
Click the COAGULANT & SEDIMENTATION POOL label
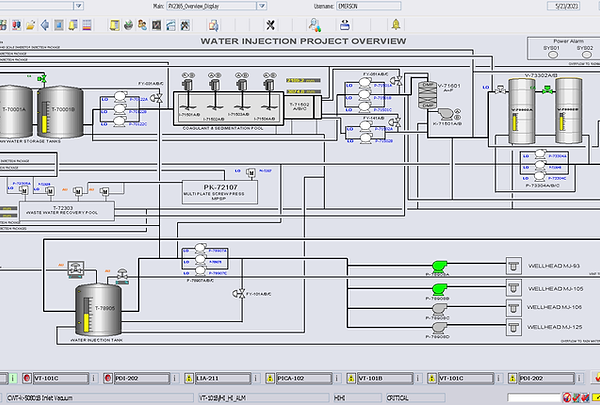[x=223, y=128]
